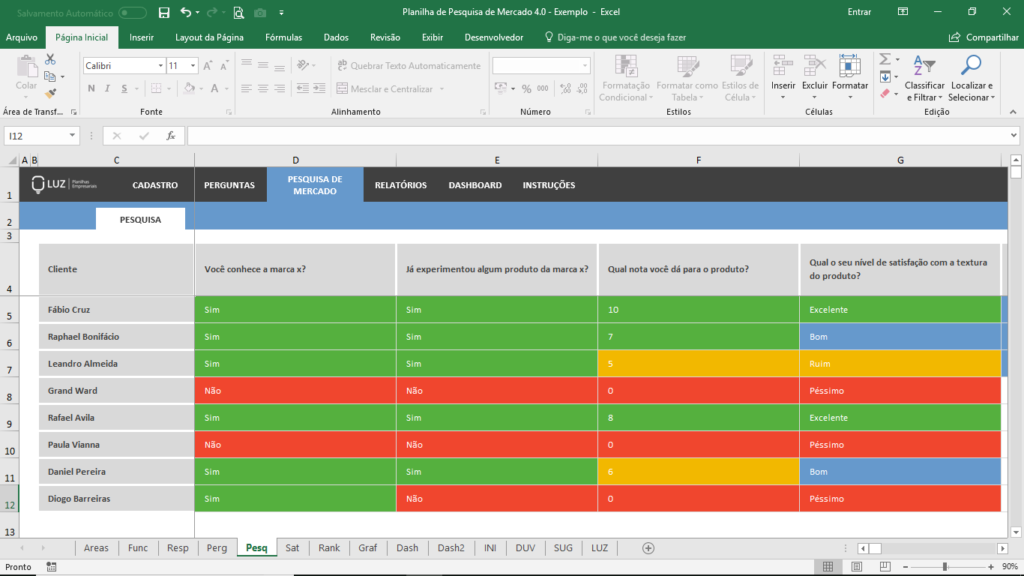Image resolution: width=1024 pixels, height=576 pixels.
Task: Click DASHBOARD in the spreadsheet navigation bar
Action: [475, 185]
